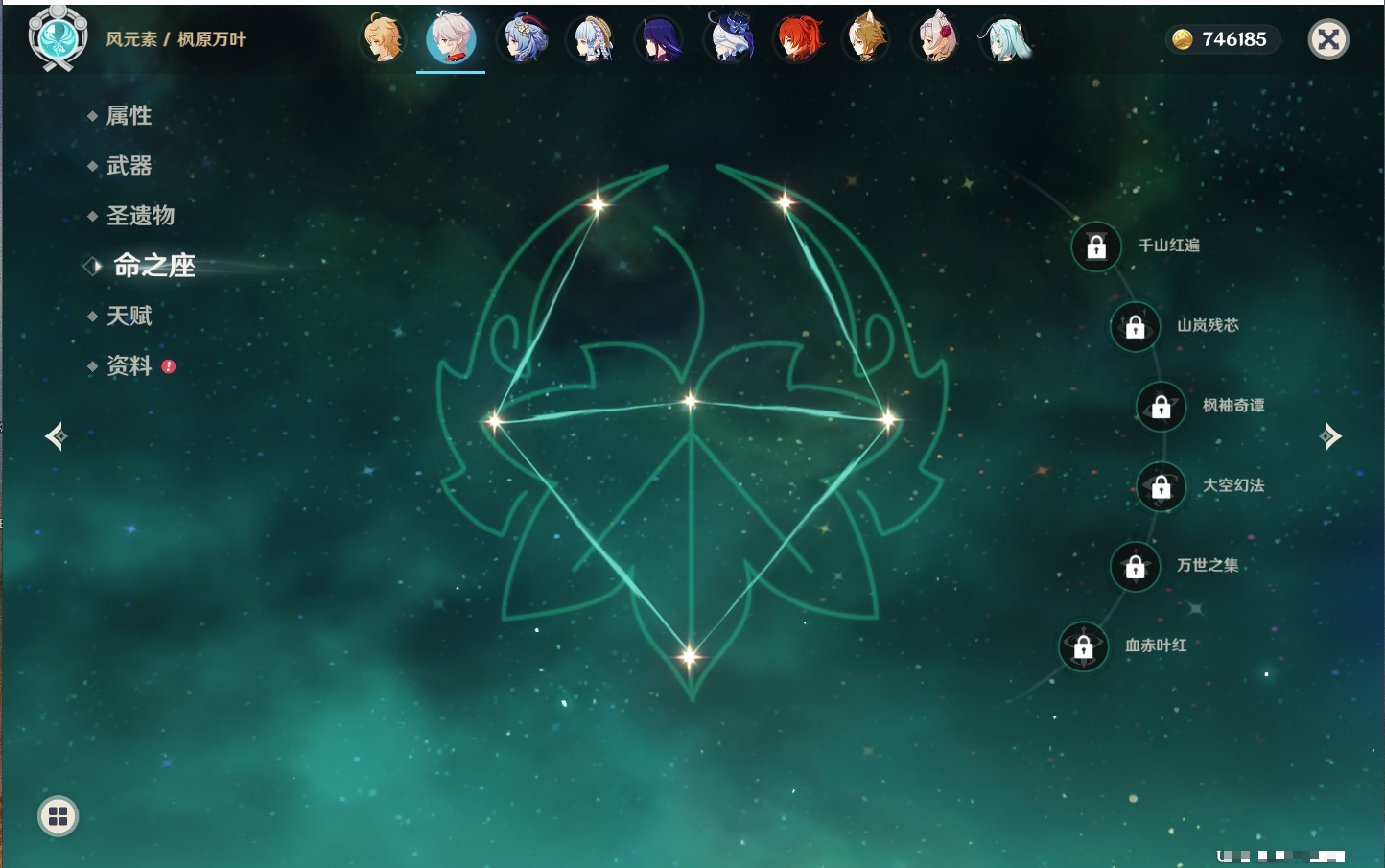Go to previous character with left arrow
The width and height of the screenshot is (1385, 868).
pos(56,436)
